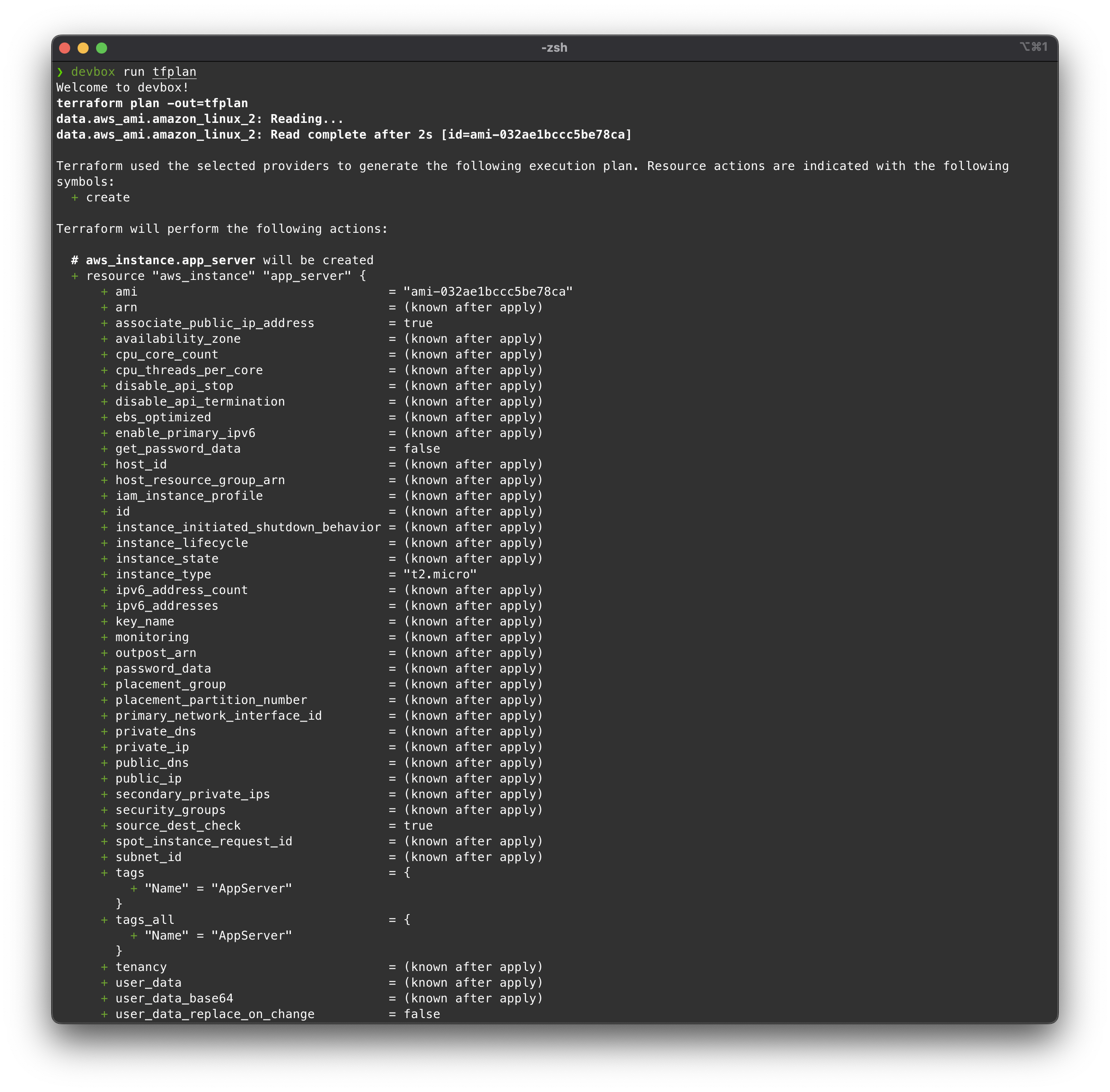Click the resource "aws_instance" "app_server" line
1110x1092 pixels.
click(x=218, y=276)
